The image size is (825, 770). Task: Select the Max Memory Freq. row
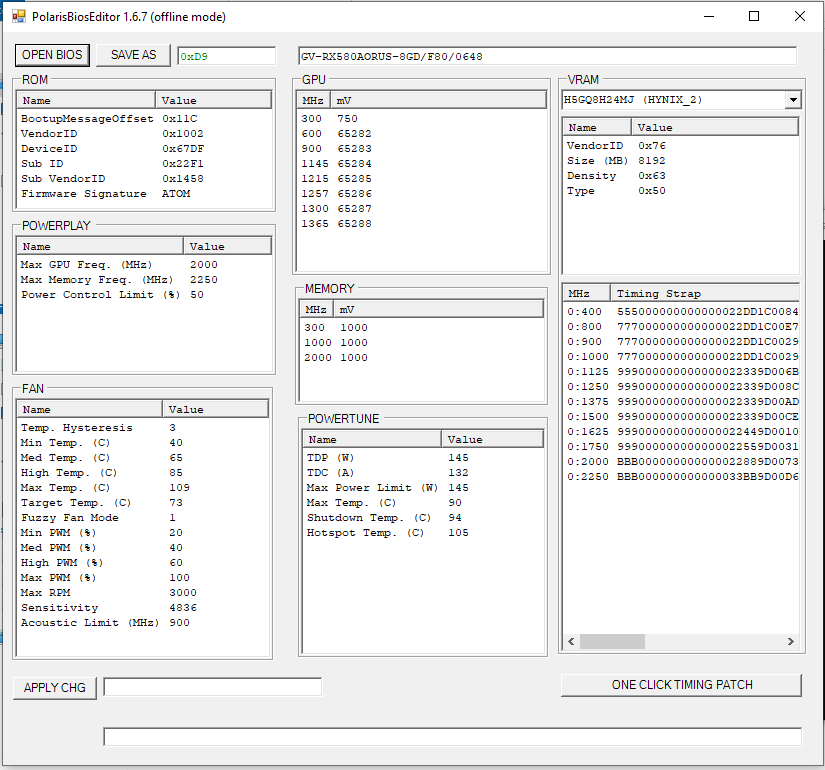tap(145, 279)
